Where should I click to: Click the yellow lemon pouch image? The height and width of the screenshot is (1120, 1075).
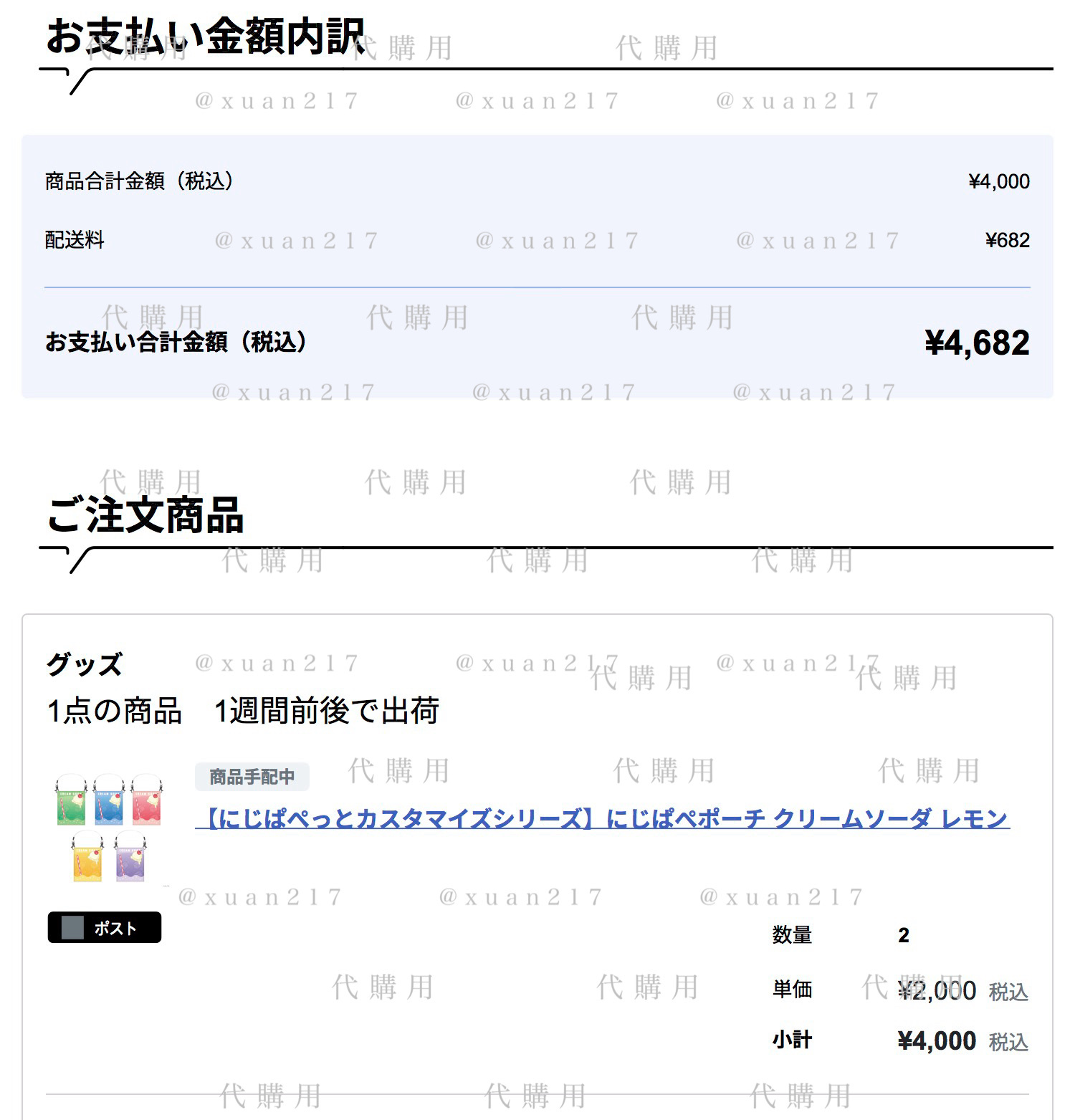tap(88, 856)
